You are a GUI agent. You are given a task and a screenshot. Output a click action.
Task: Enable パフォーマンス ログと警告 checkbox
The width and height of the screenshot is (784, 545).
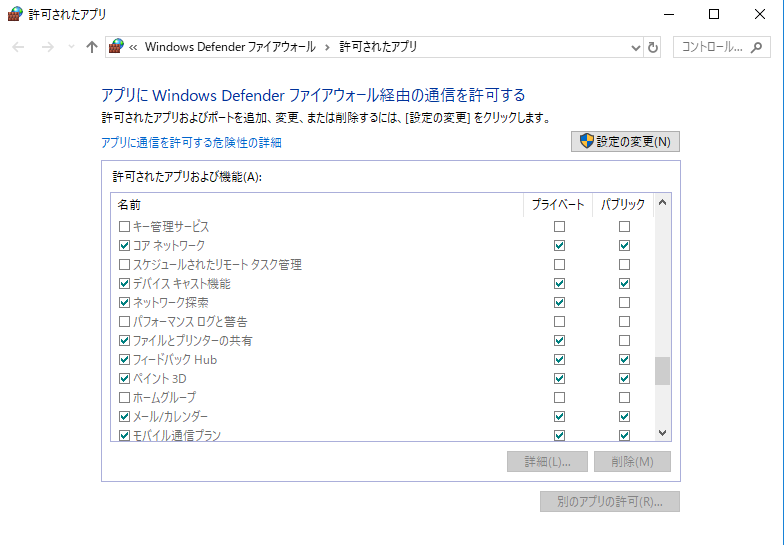tap(124, 322)
